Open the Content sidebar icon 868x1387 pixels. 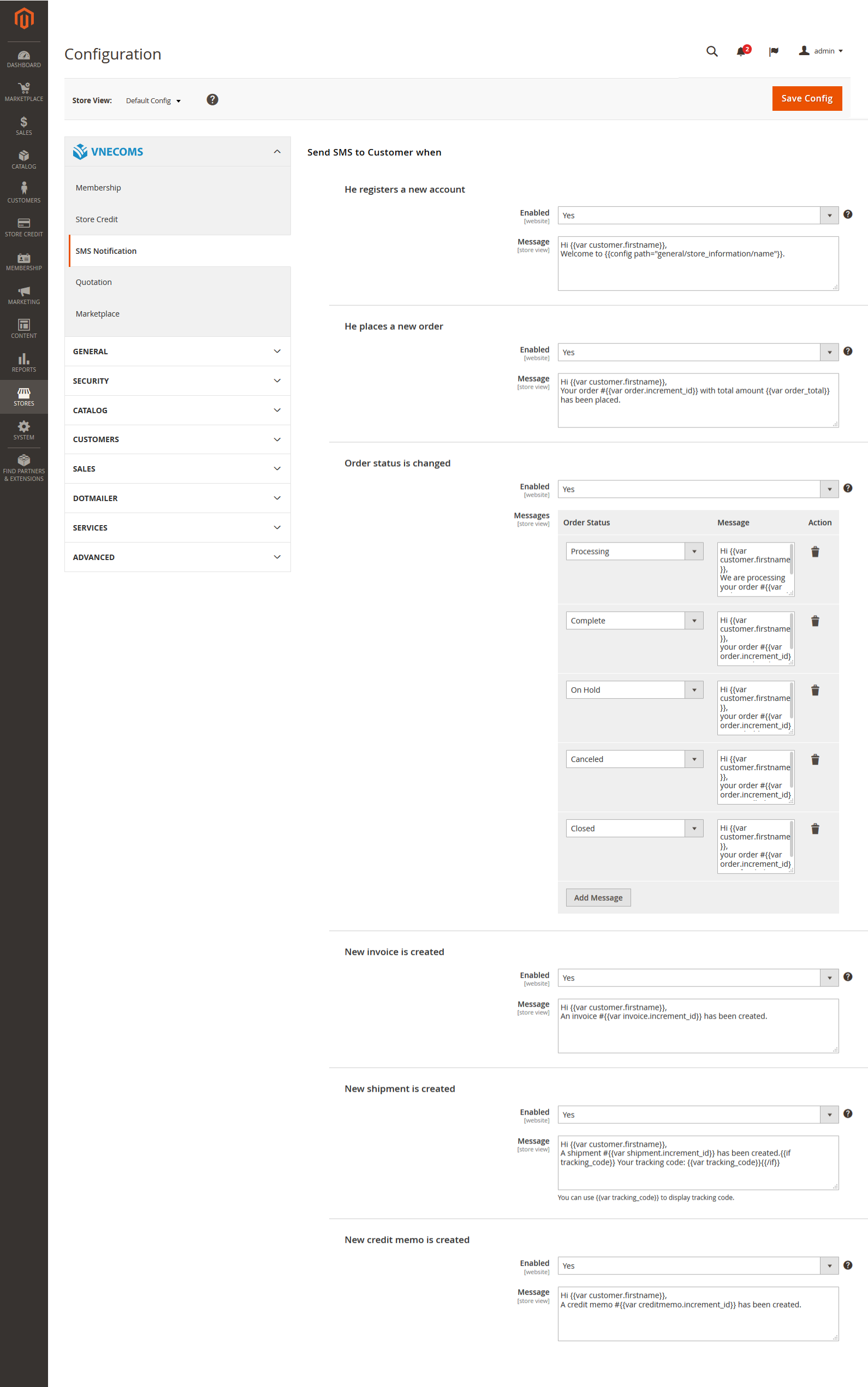pos(23,329)
